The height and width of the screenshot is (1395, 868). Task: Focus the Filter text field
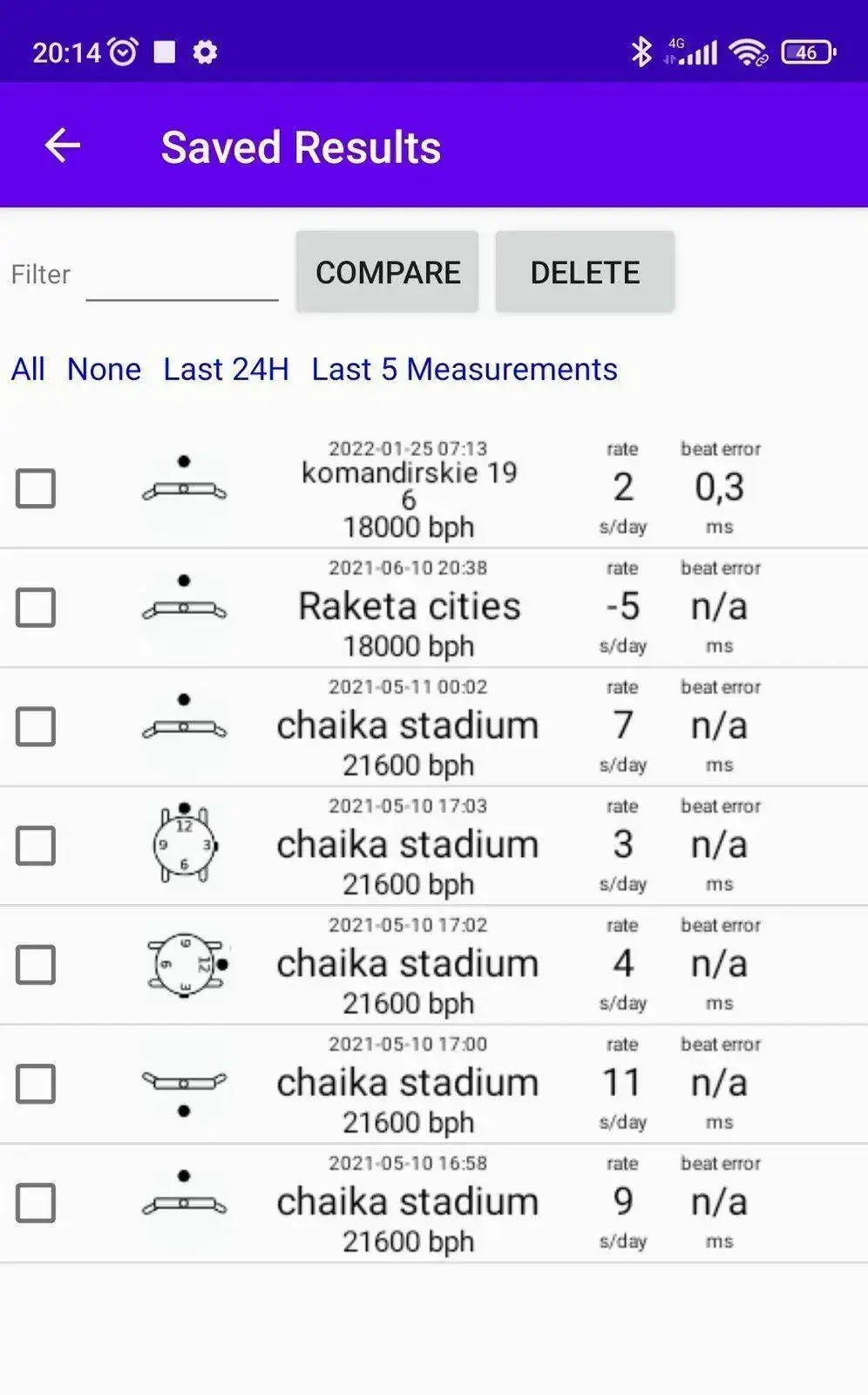coord(182,274)
